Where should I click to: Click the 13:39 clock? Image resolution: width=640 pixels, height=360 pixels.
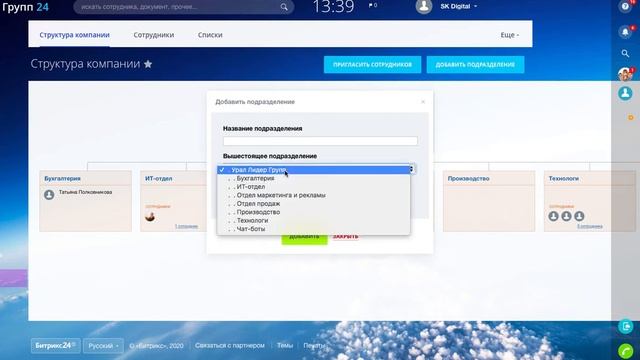[x=333, y=7]
